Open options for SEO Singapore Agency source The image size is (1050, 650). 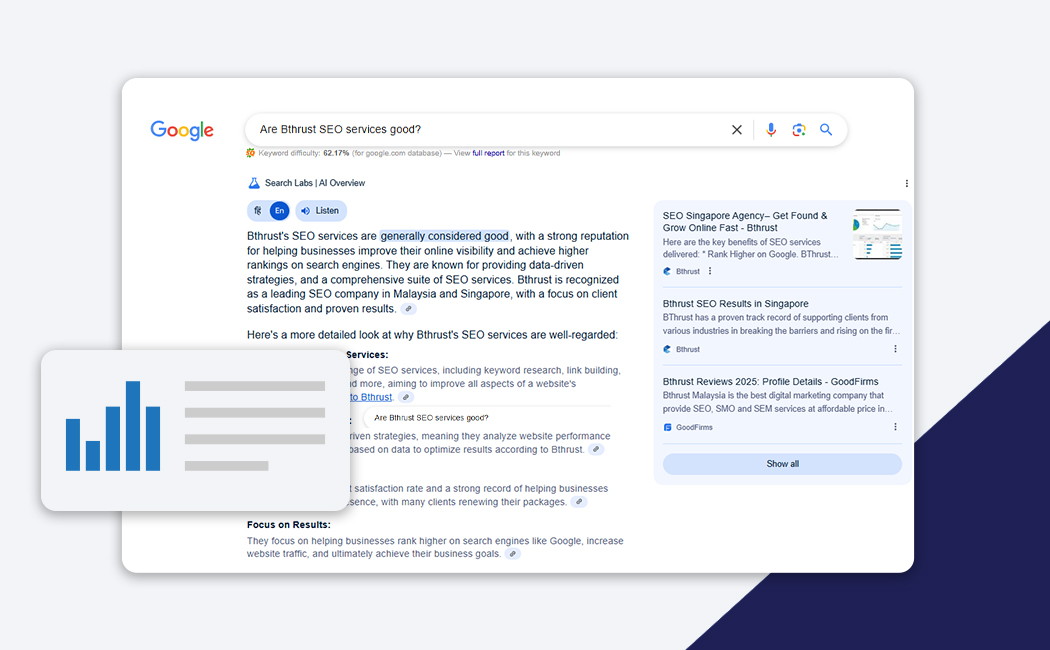click(x=710, y=271)
